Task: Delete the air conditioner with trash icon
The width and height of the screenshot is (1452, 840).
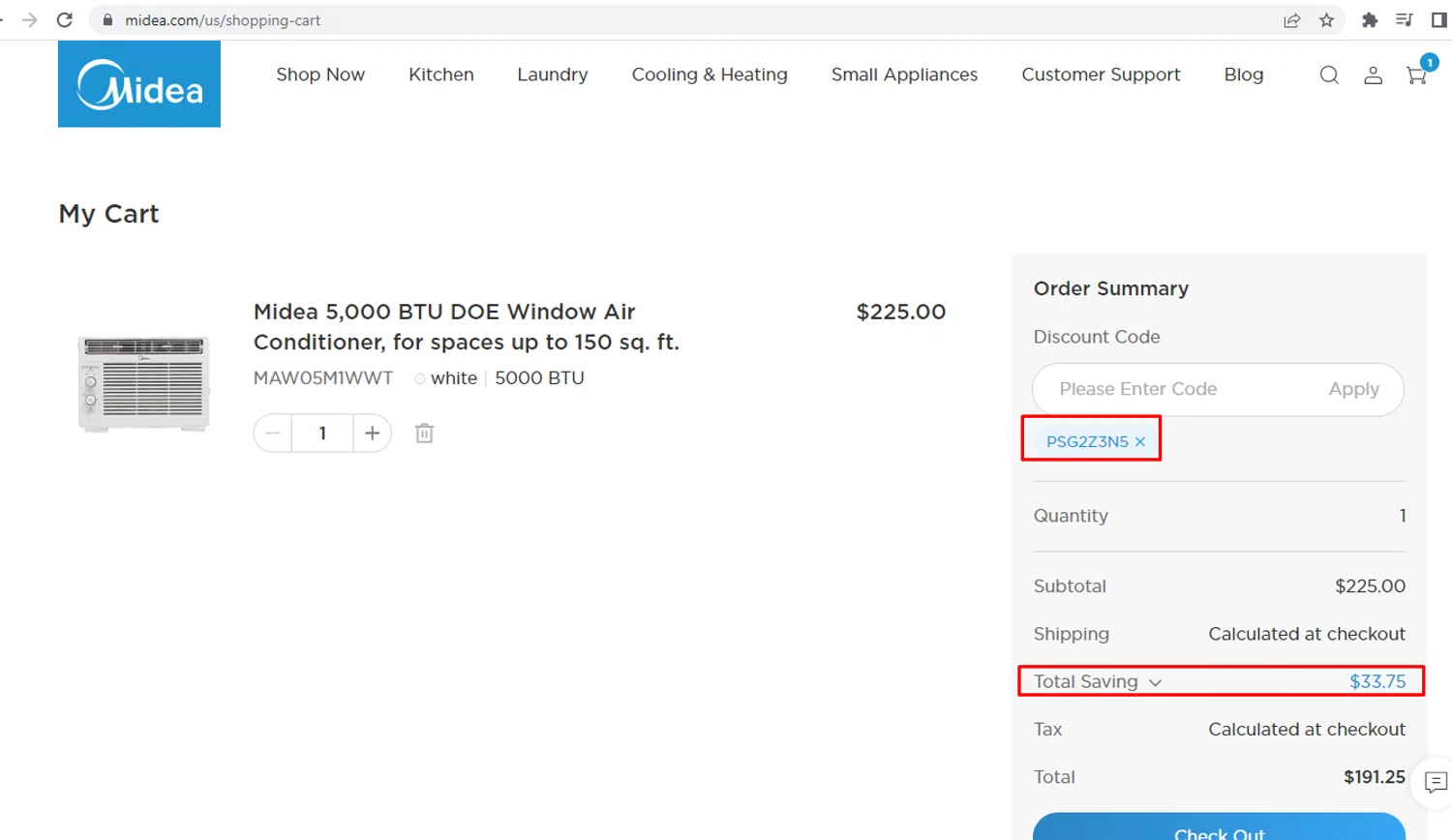Action: 424,433
